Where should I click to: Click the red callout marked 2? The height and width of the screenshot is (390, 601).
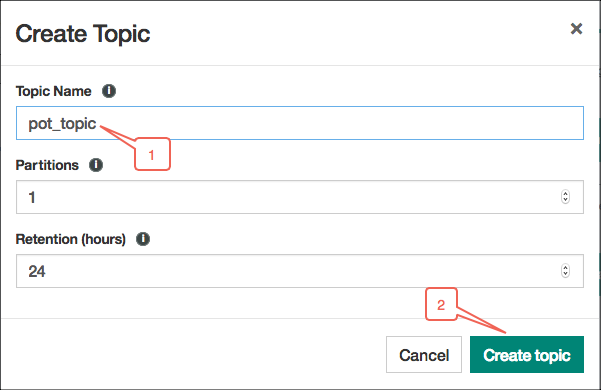[x=441, y=304]
